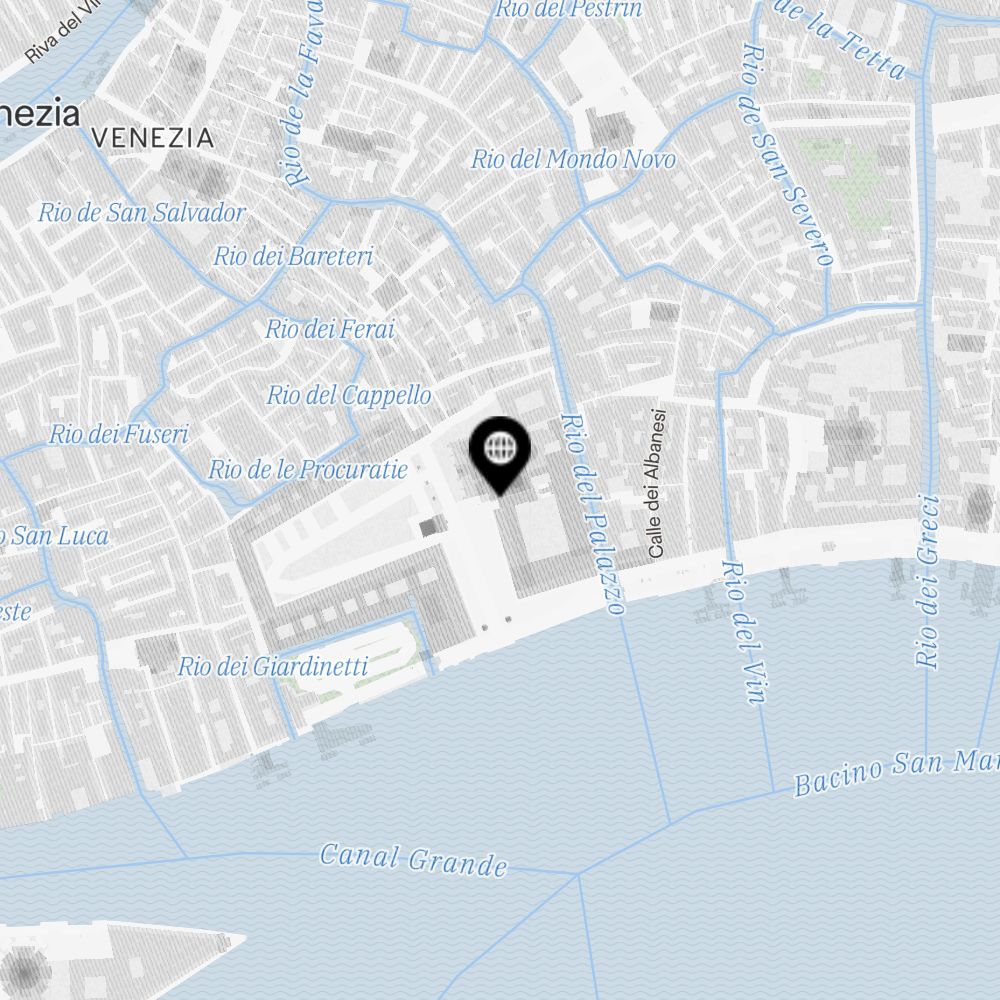Click the Rio del Palazzo canal label
The height and width of the screenshot is (1000, 1000).
tap(592, 514)
